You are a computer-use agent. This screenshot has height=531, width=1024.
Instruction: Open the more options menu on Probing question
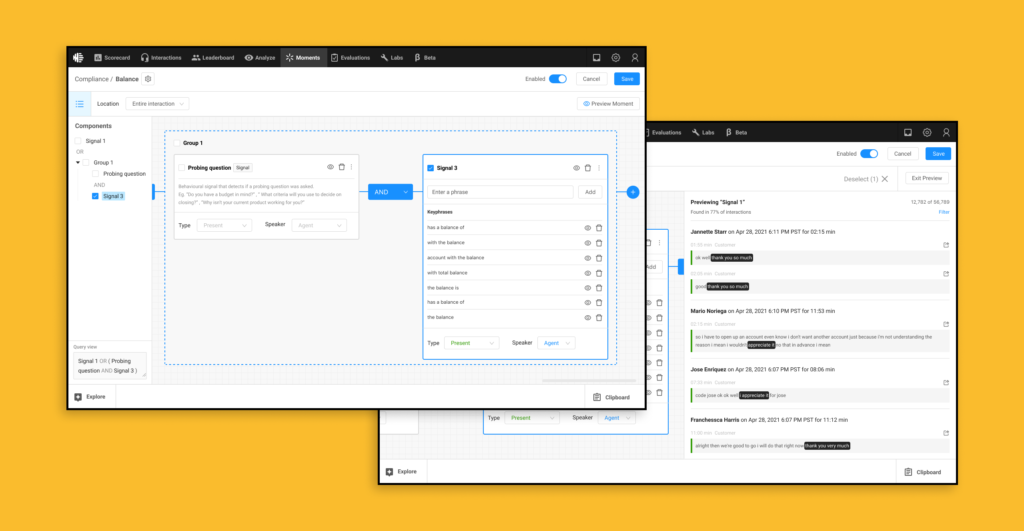click(351, 167)
